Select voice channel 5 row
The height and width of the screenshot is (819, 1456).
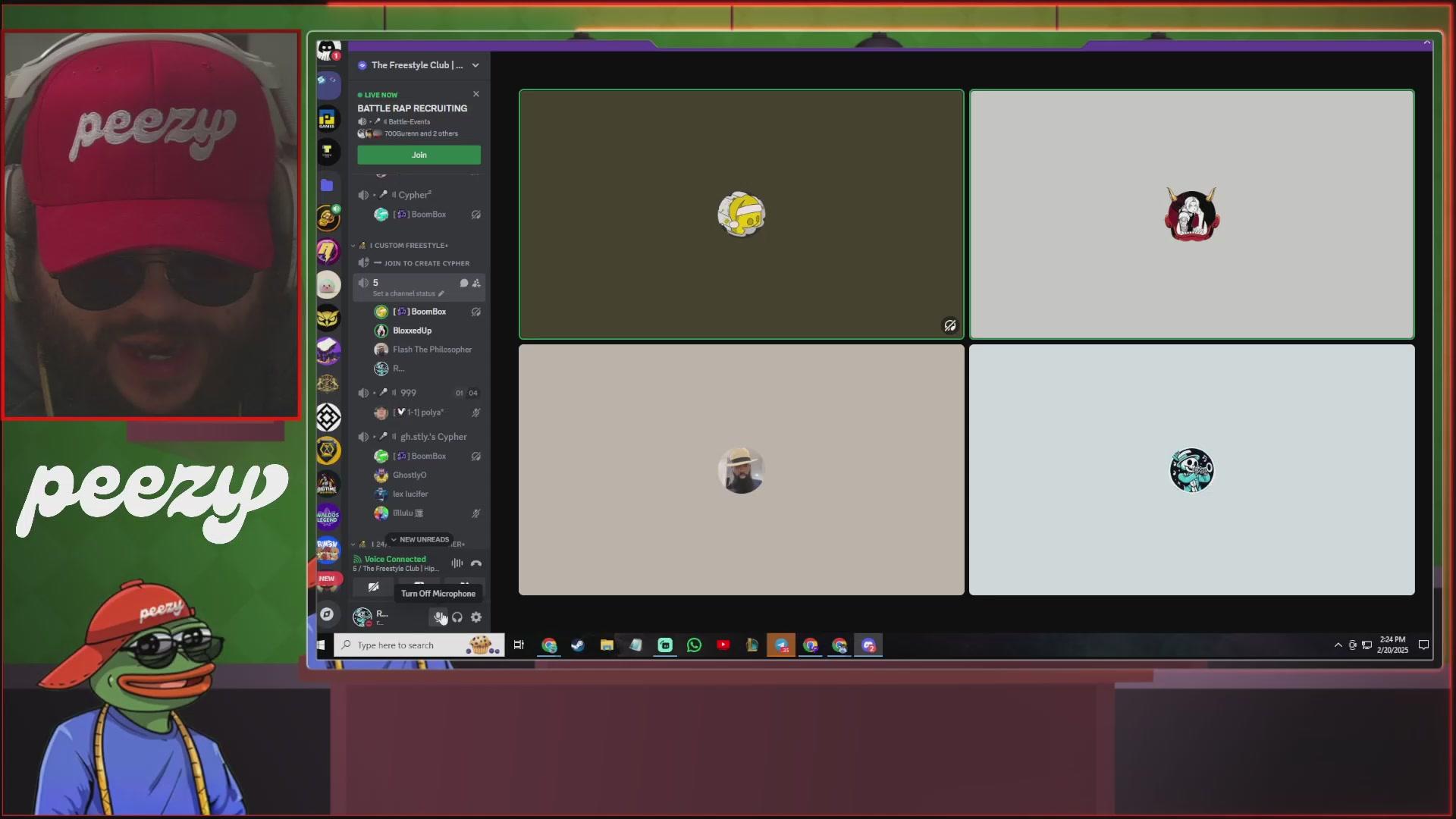coord(419,287)
